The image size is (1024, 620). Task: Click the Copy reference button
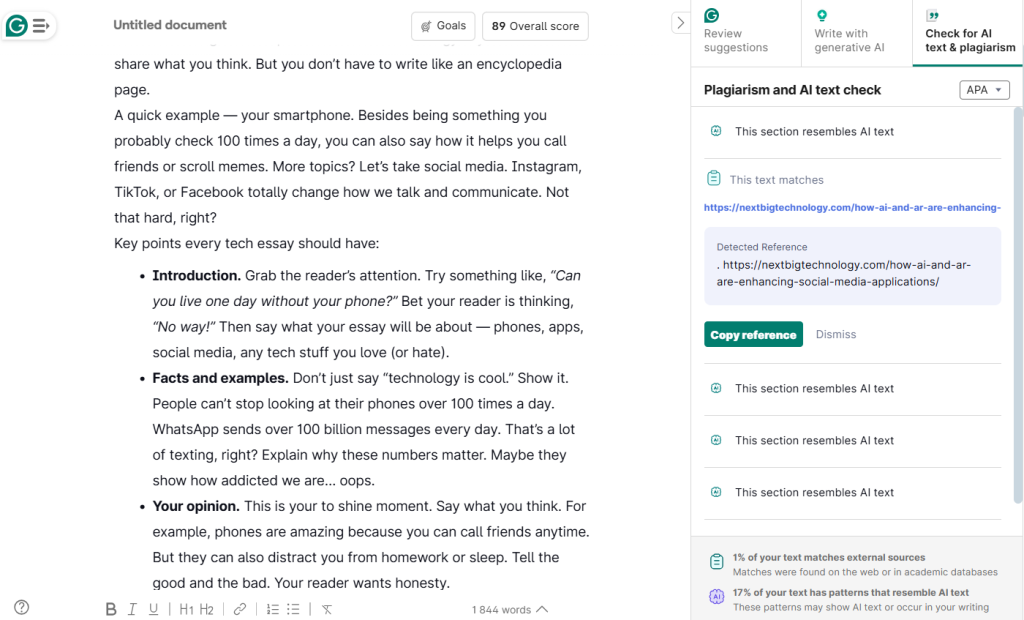click(x=753, y=334)
